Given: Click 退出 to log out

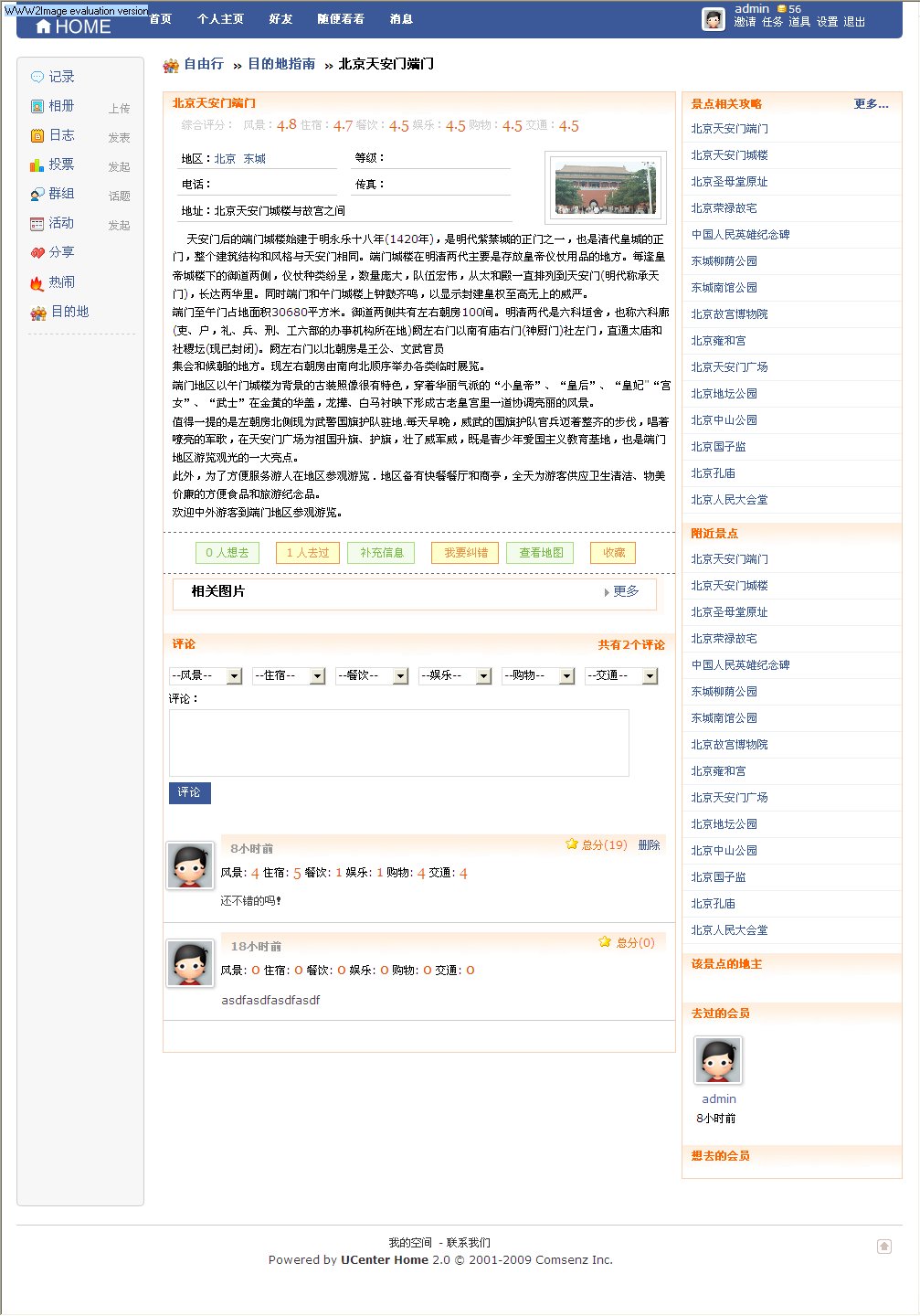Looking at the screenshot, I should pos(854,22).
